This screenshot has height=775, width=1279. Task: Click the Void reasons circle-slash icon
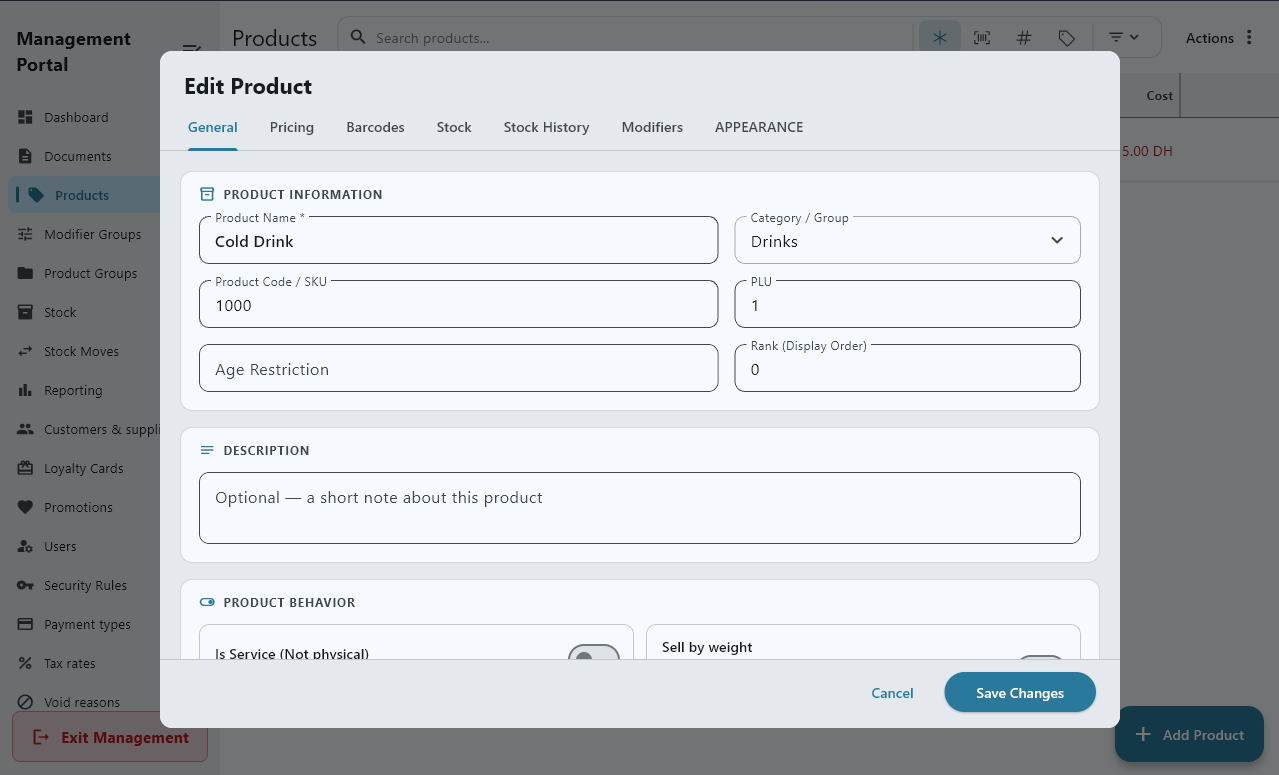pyautogui.click(x=25, y=702)
